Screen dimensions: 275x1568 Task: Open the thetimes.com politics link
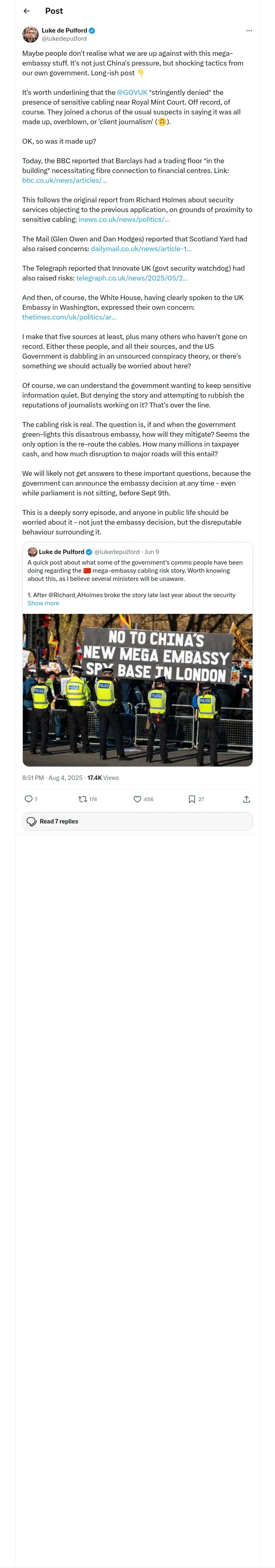pyautogui.click(x=69, y=317)
